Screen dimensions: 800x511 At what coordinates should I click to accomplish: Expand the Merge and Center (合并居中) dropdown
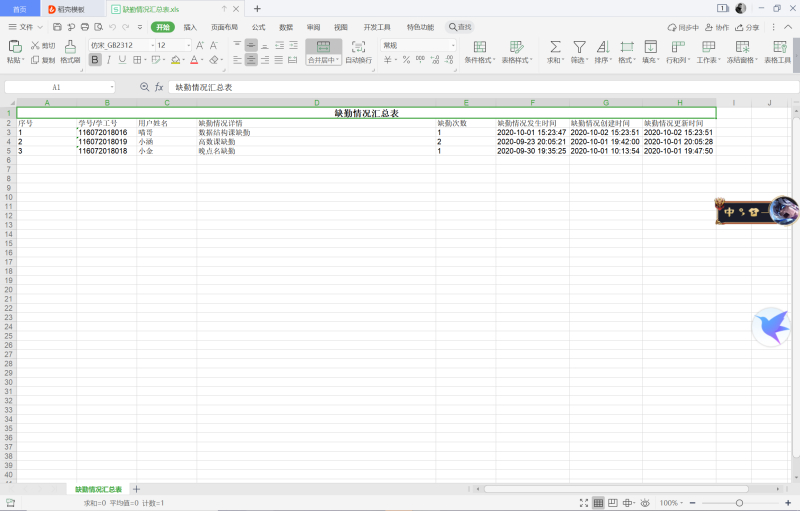click(323, 60)
